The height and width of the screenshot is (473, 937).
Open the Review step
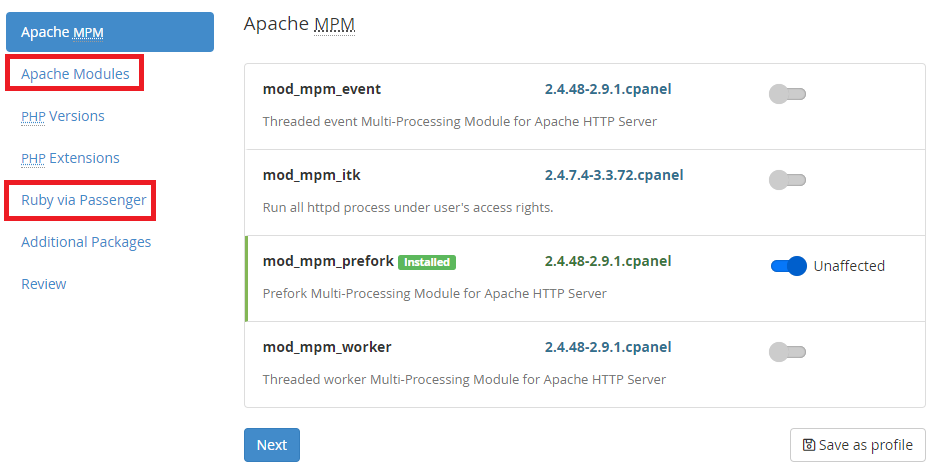44,284
